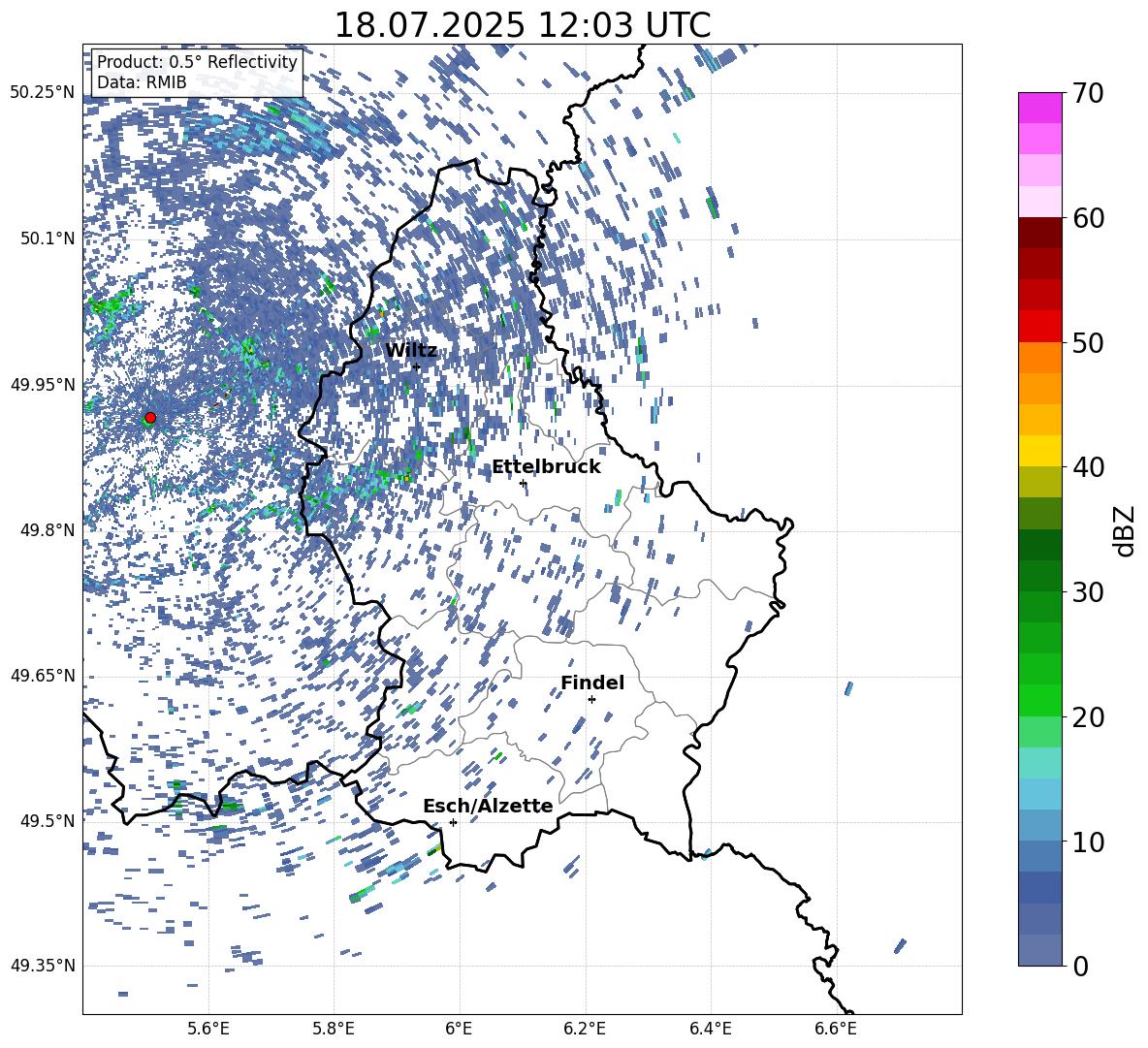1148x1048 pixels.
Task: Pick the dark maroon swatch below 60 dBZ
Action: tap(1040, 233)
